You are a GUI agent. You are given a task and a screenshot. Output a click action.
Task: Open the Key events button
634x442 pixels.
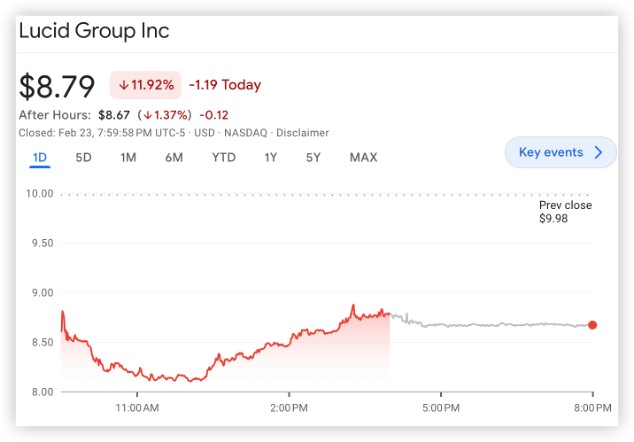tap(551, 153)
